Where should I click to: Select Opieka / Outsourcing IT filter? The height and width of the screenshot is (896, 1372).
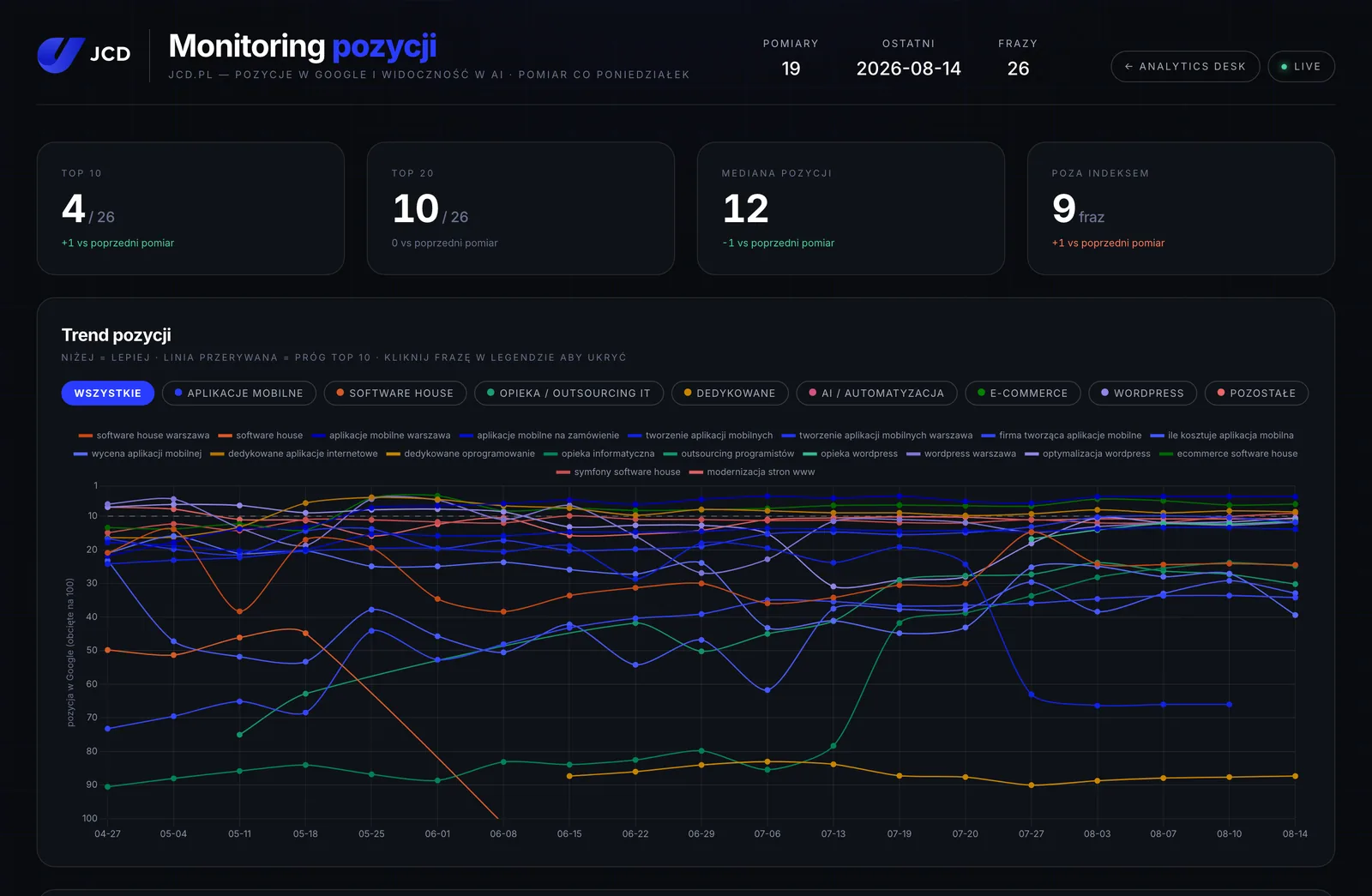pos(569,394)
